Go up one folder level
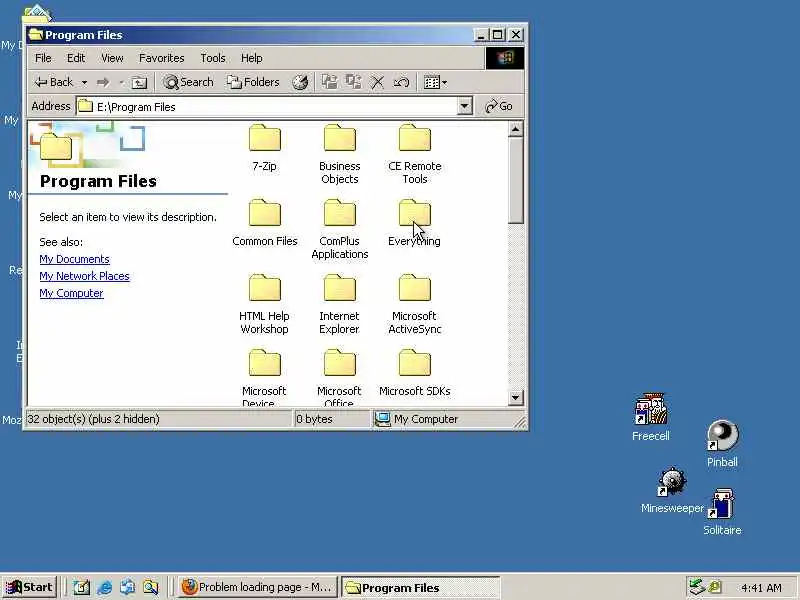The image size is (800, 600). (x=139, y=82)
